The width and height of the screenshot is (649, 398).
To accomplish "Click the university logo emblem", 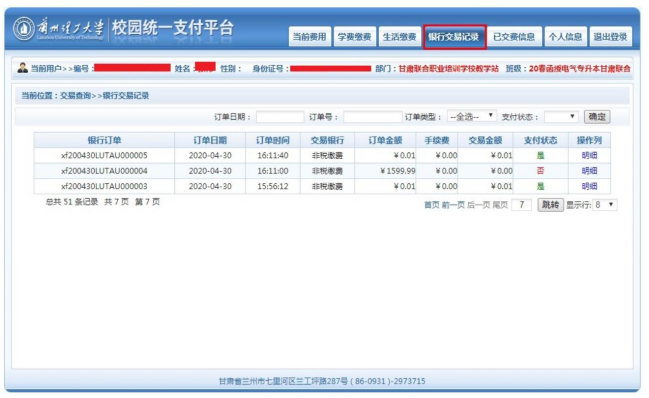I will tap(23, 29).
